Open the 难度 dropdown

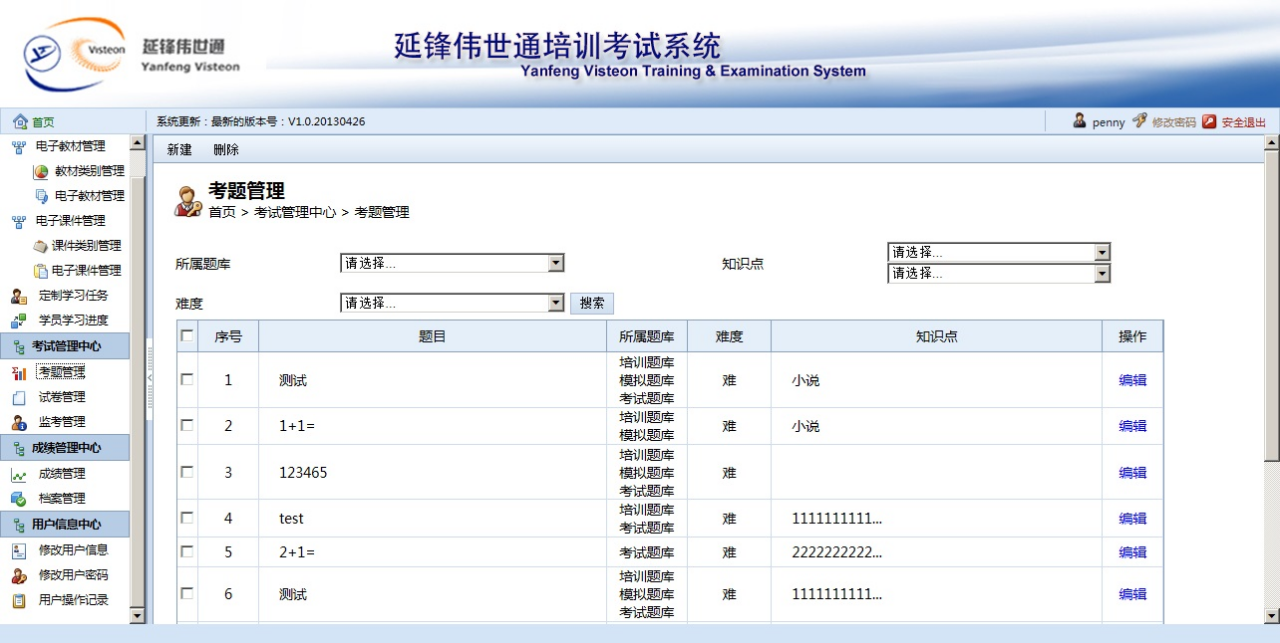453,303
